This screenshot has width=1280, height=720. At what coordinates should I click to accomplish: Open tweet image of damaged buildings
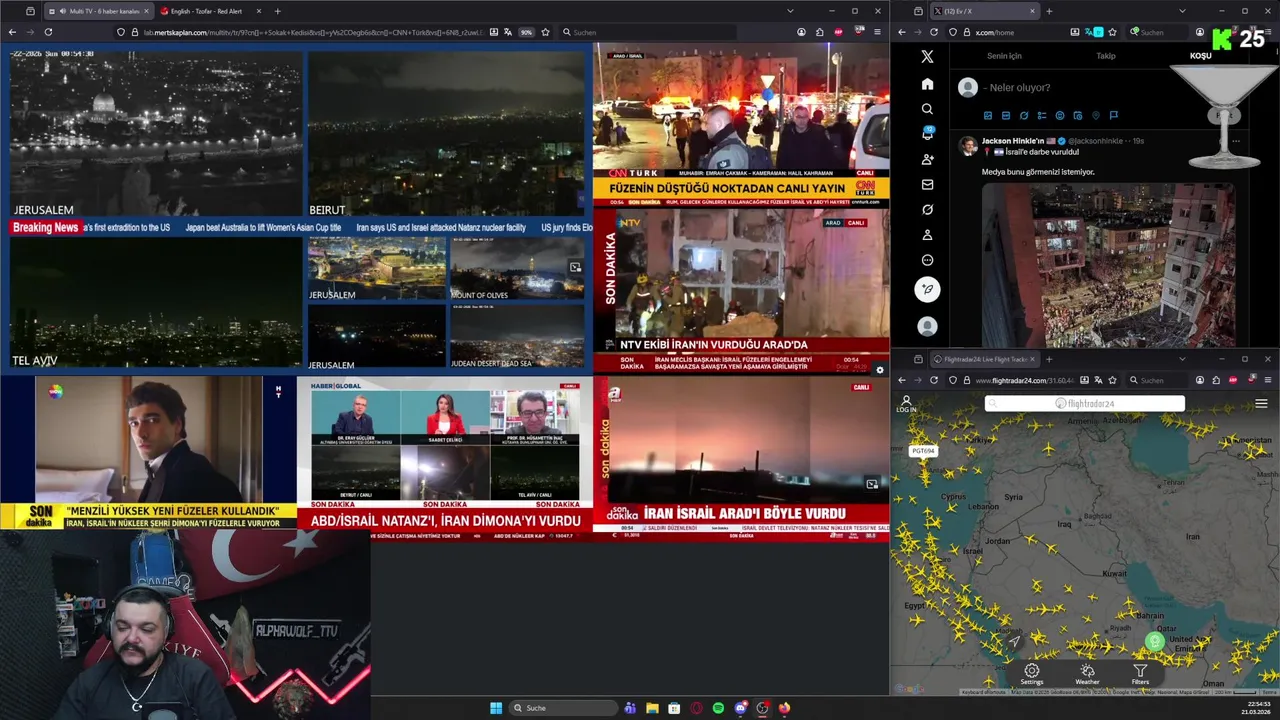1108,265
